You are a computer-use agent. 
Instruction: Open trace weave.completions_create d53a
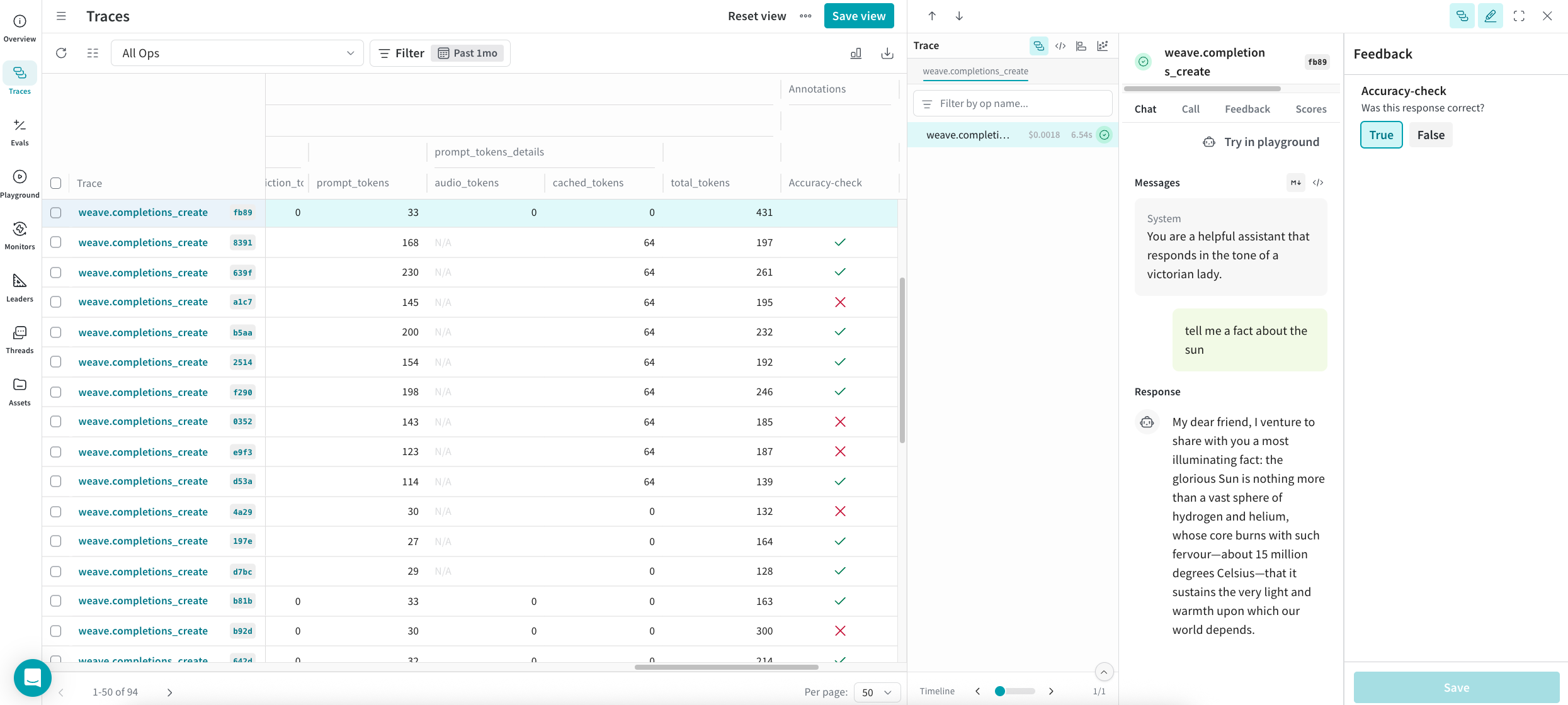(143, 482)
